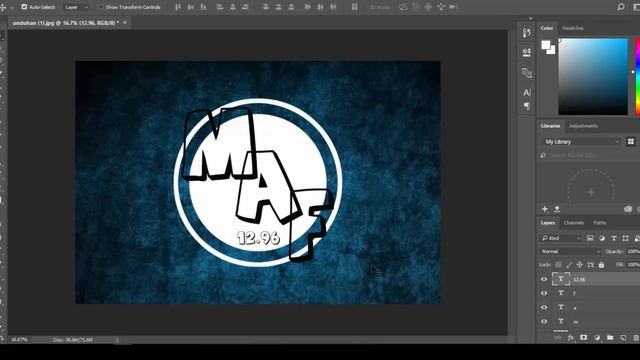Create new adjustment layer icon

pos(597,338)
